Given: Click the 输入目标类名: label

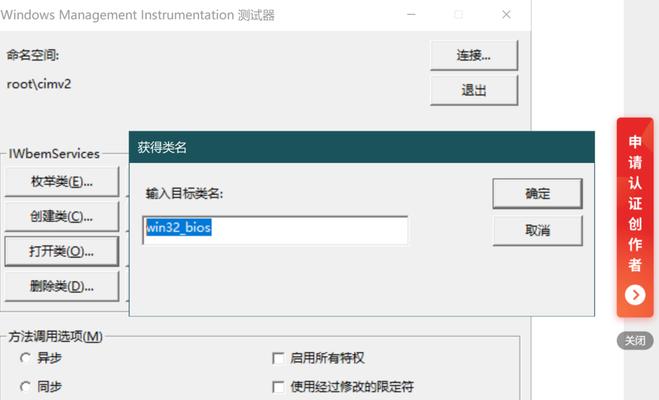Looking at the screenshot, I should point(184,194).
